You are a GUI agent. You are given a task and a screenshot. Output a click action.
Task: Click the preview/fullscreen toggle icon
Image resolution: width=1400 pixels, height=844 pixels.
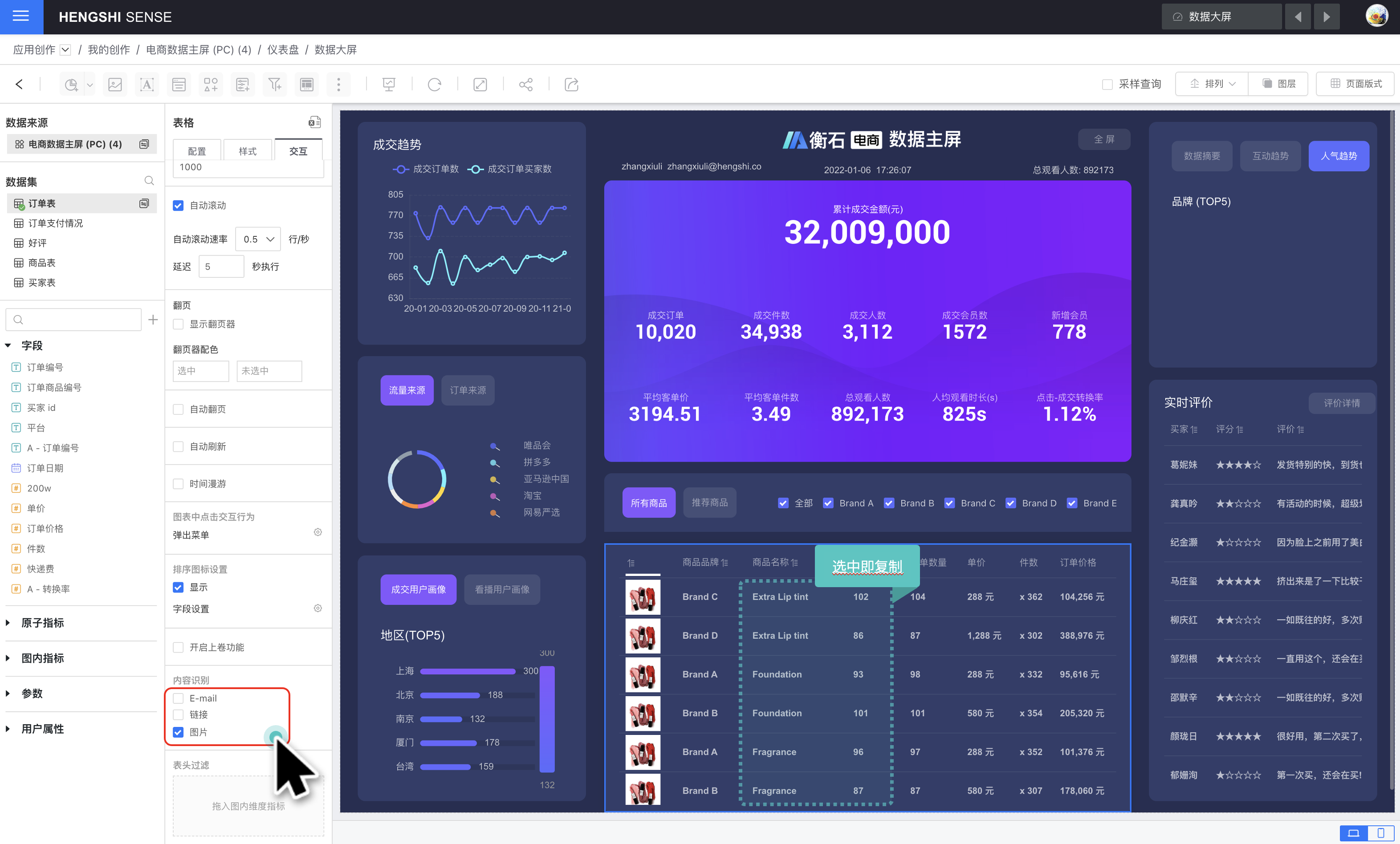480,84
